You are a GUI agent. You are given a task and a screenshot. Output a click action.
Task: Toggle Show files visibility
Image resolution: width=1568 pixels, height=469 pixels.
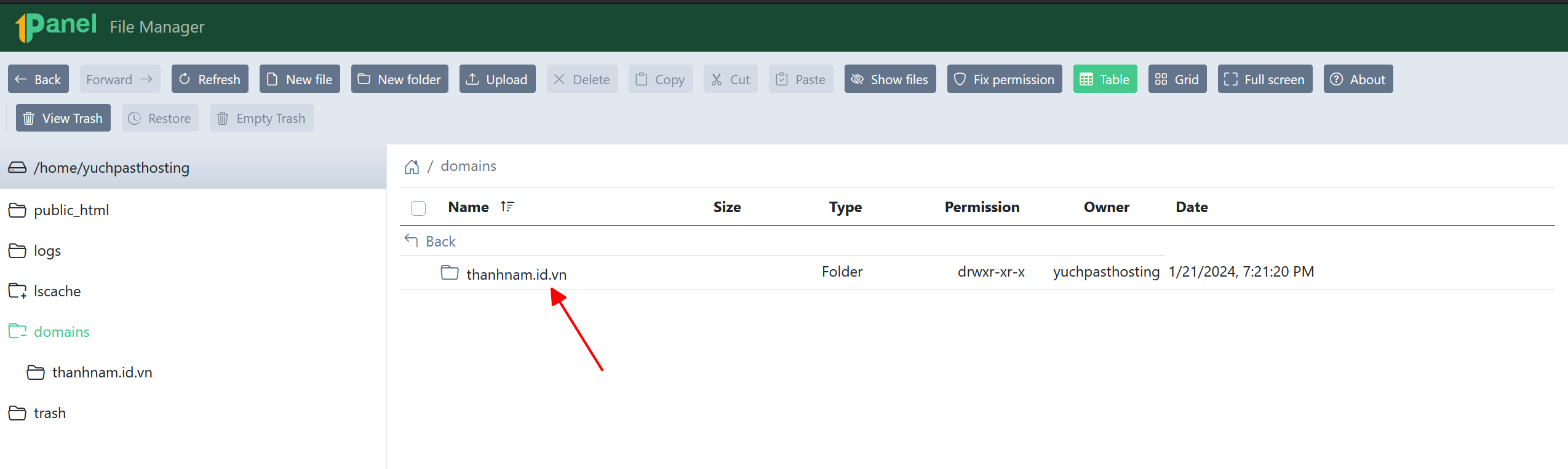[x=890, y=79]
